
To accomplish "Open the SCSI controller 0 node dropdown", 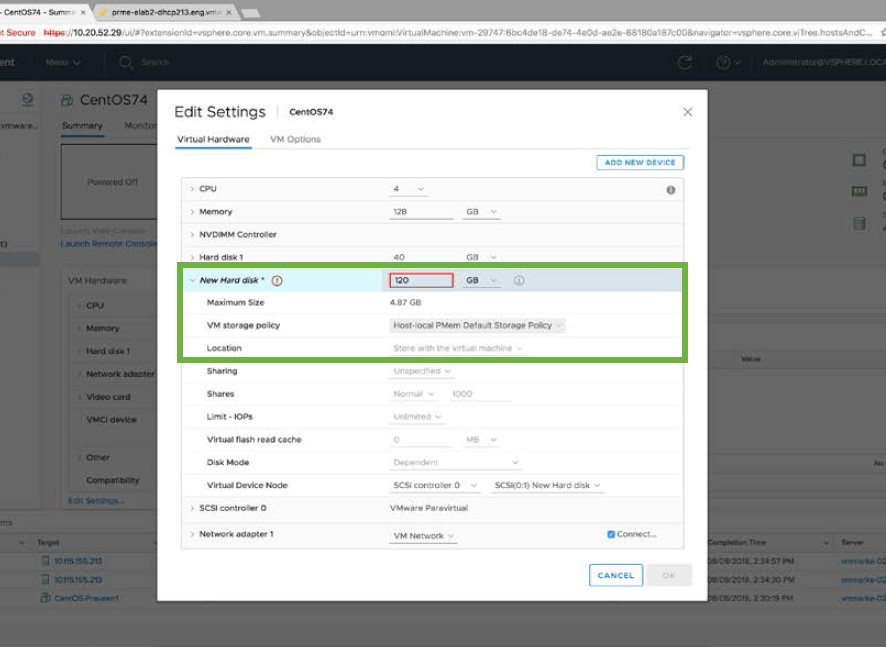I will pos(435,485).
